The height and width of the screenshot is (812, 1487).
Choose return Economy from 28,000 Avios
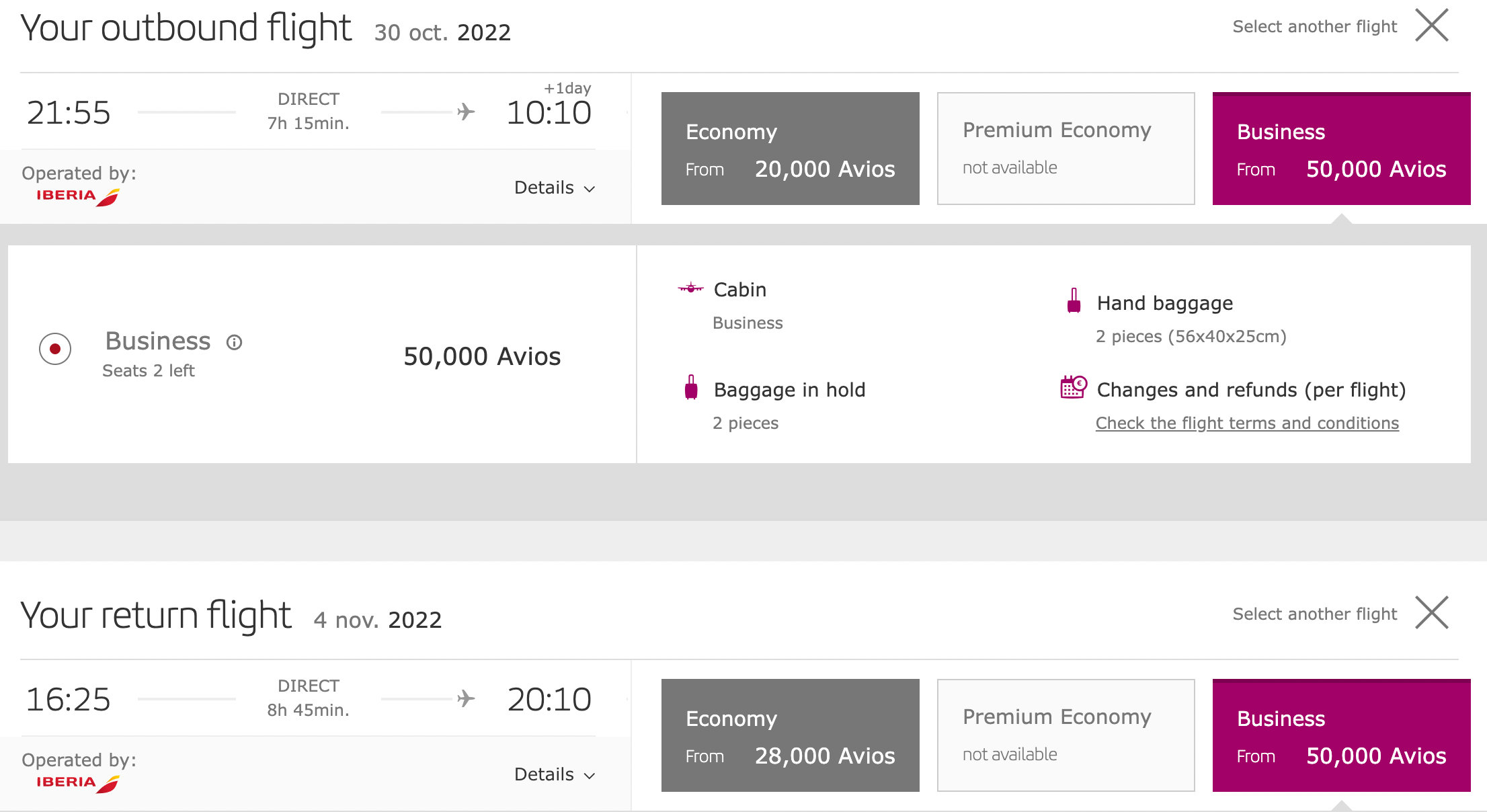[x=791, y=735]
